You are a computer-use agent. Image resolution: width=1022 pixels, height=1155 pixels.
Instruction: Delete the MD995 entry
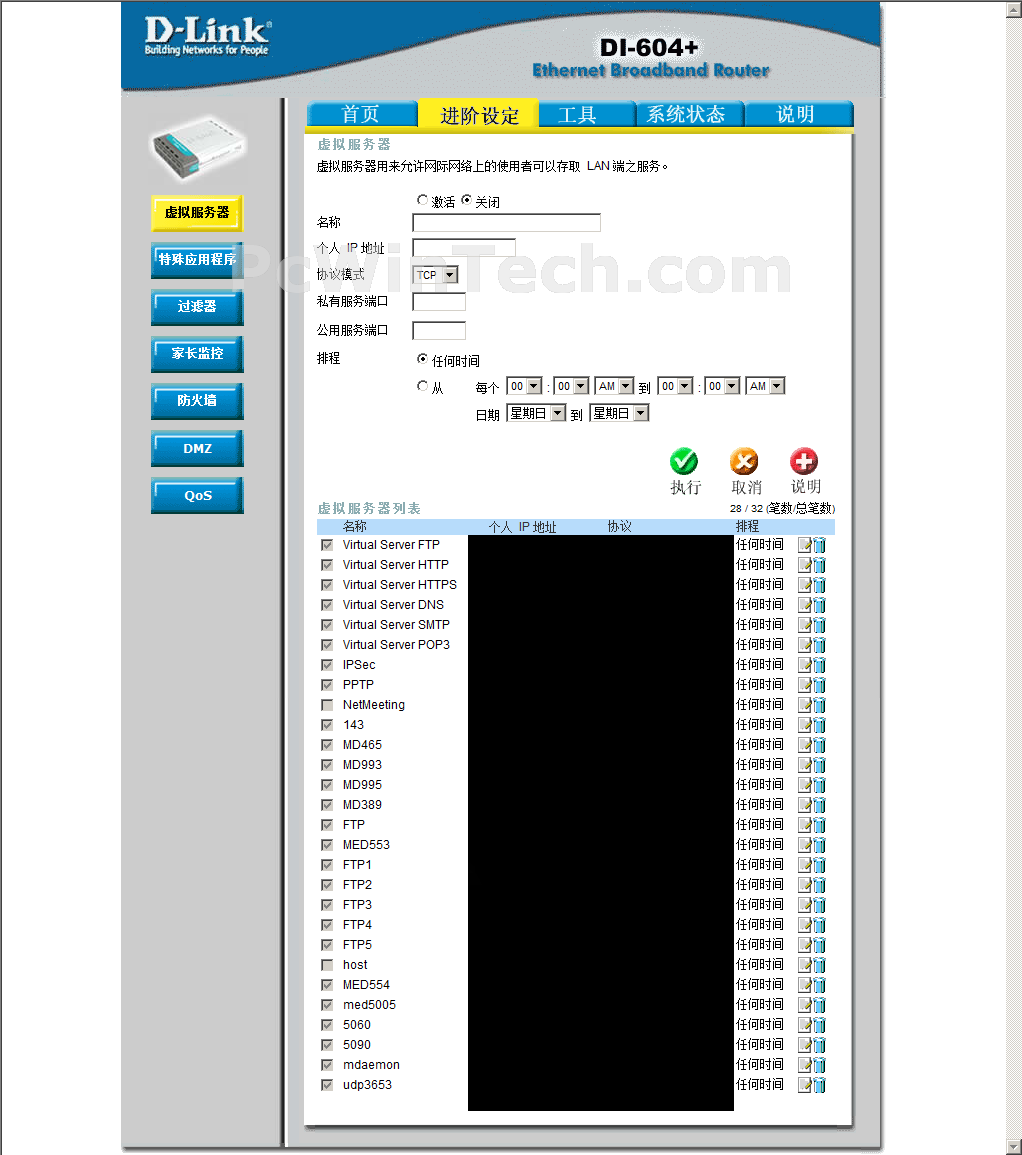(x=819, y=784)
